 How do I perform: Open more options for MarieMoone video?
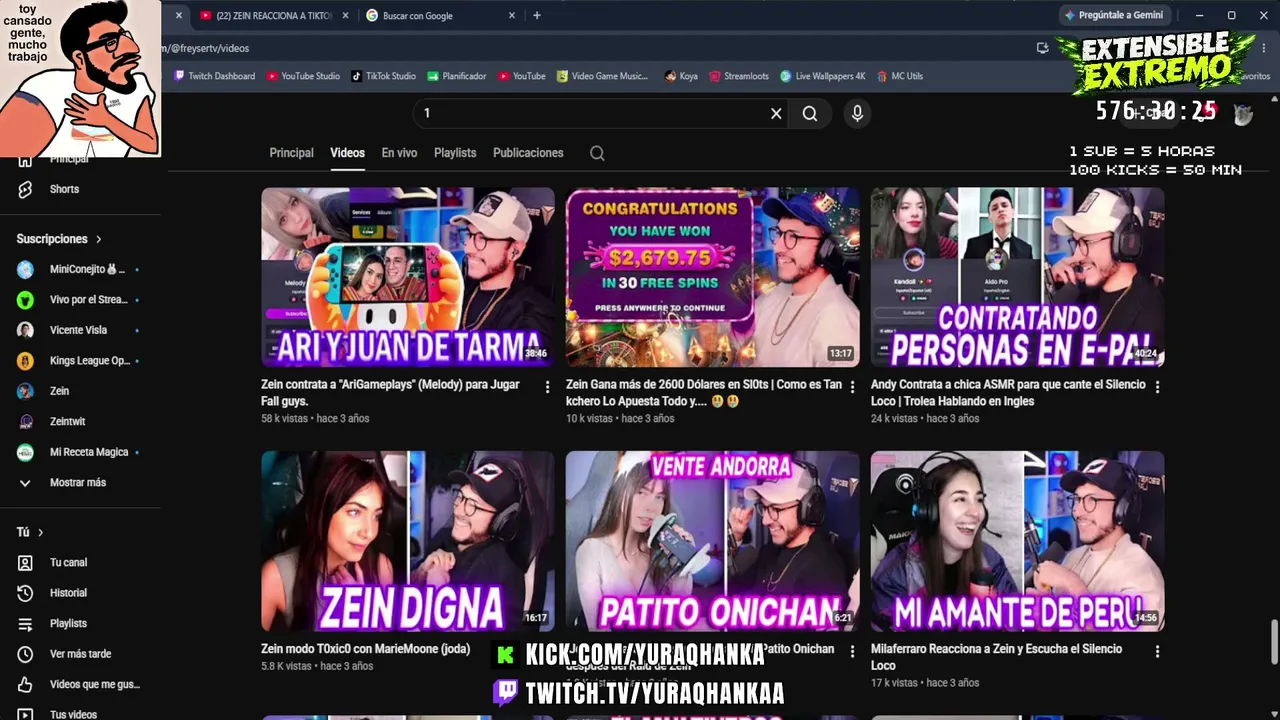point(547,651)
